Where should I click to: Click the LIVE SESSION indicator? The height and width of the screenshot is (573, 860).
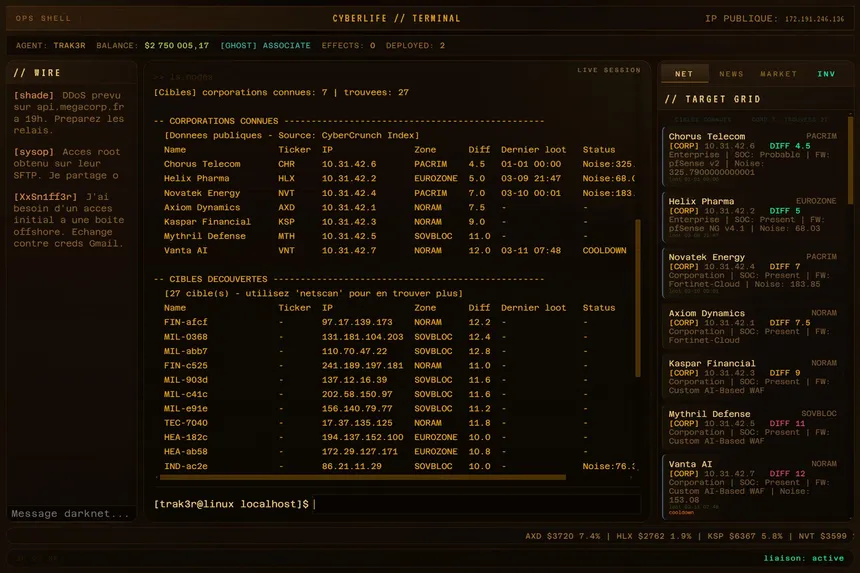click(608, 70)
